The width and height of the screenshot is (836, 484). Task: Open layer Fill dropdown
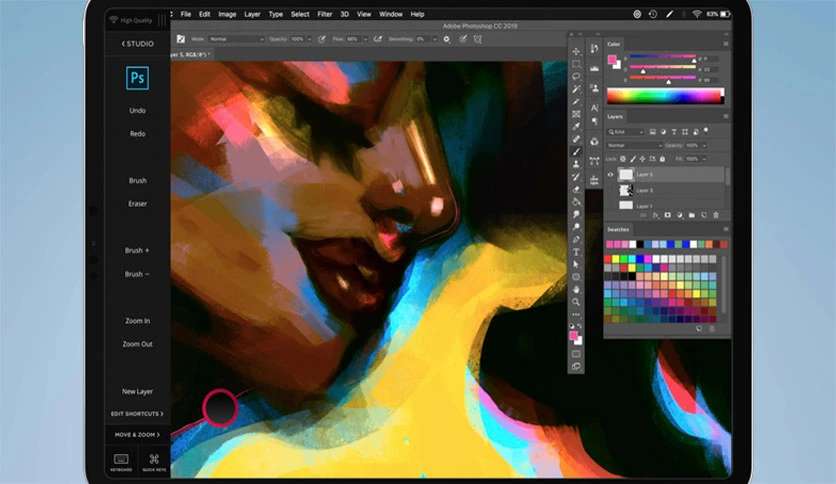(704, 159)
